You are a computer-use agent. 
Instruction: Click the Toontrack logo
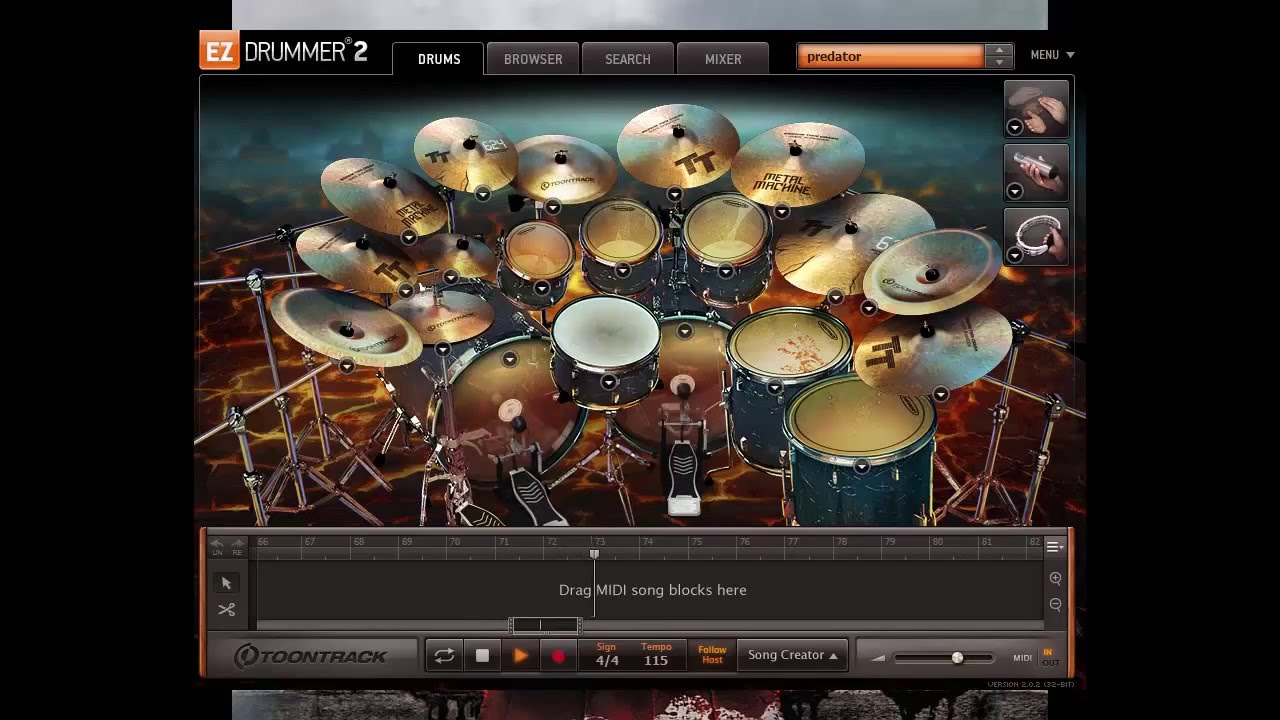pos(311,656)
